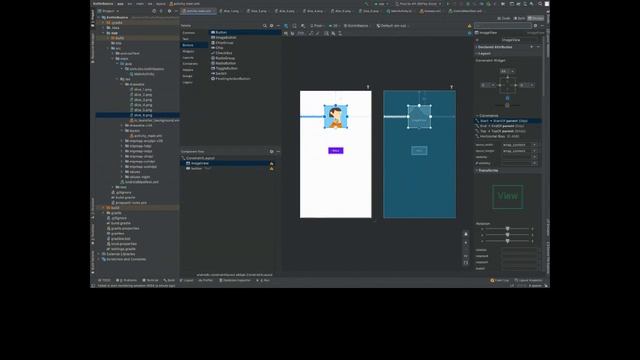This screenshot has width=640, height=360.
Task: Open Terminal tool window
Action: 150,280
